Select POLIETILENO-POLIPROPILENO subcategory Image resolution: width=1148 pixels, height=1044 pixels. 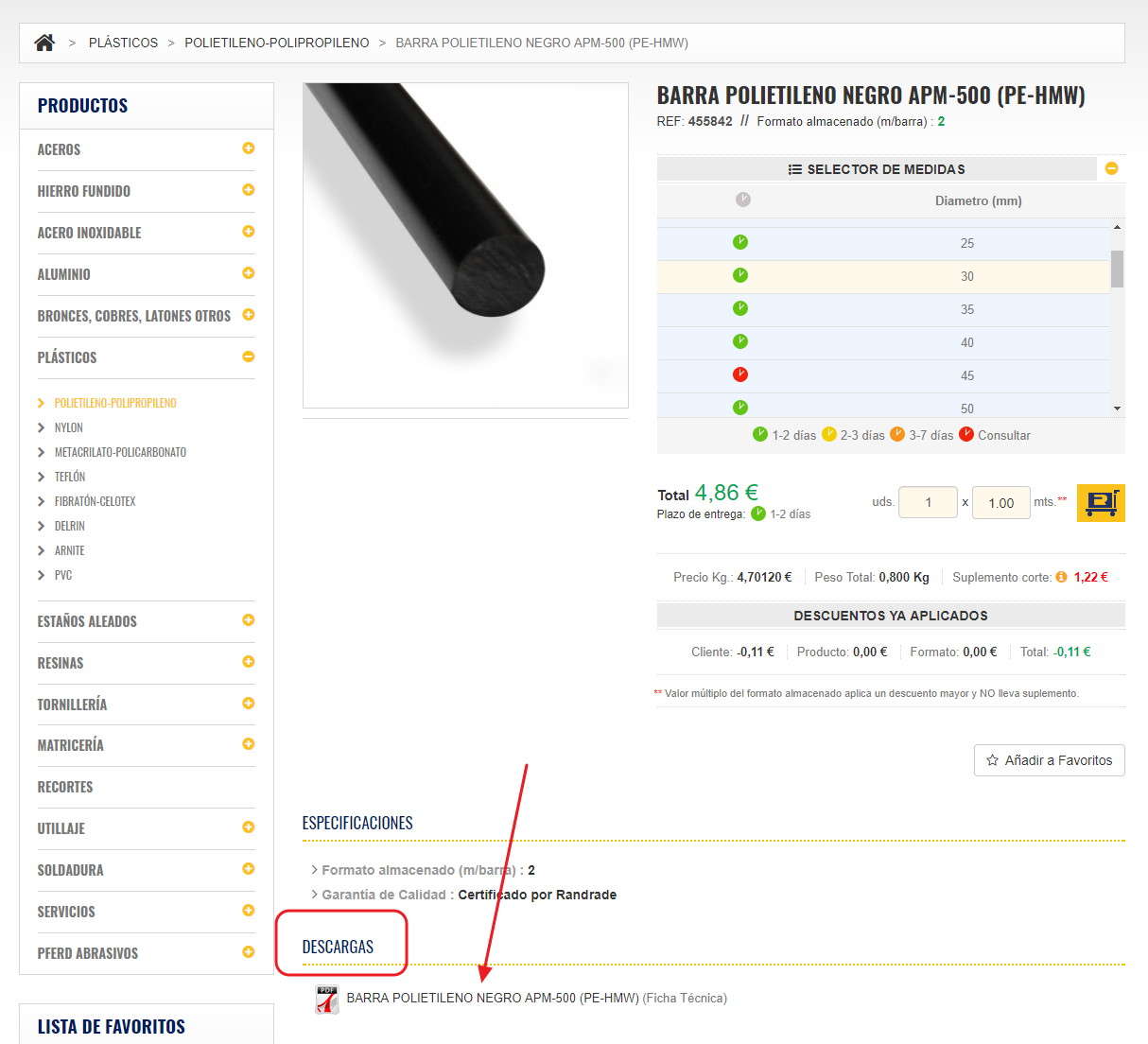(x=115, y=403)
